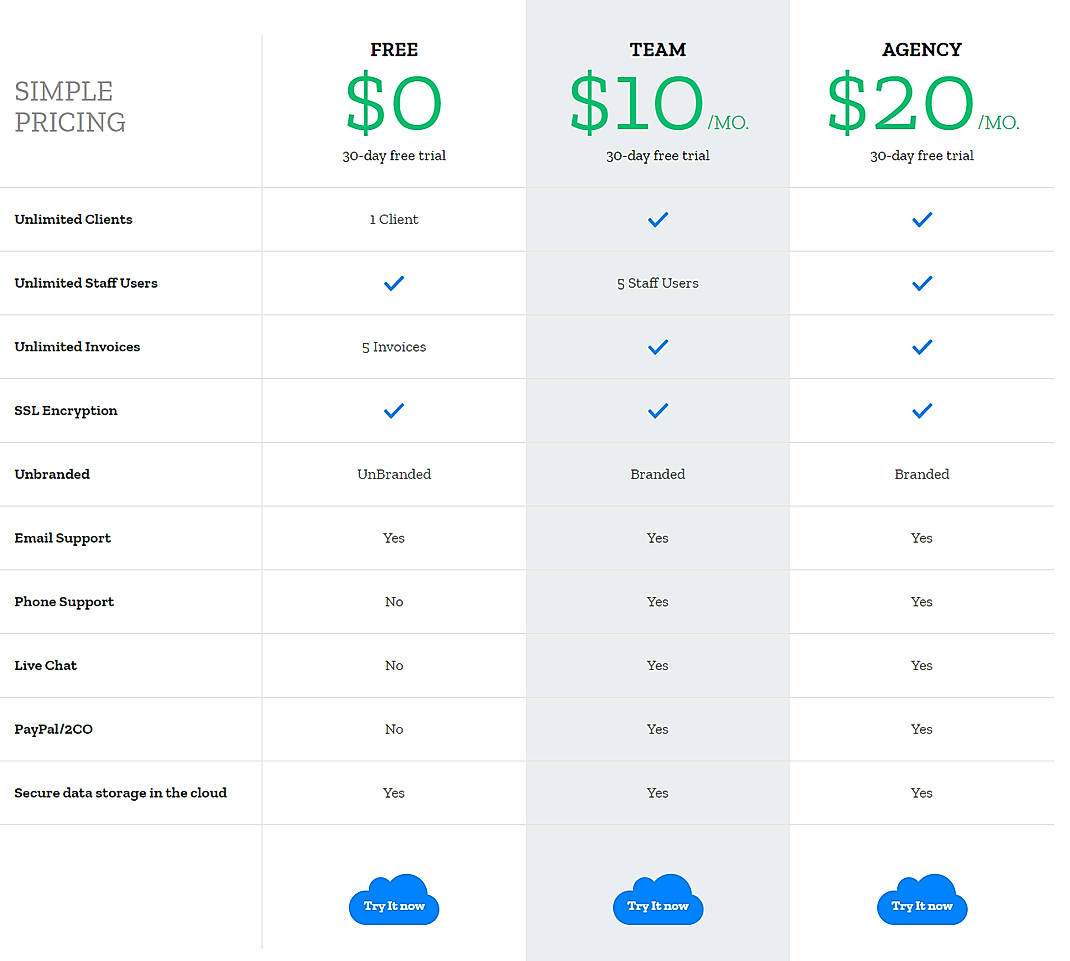Click '30-day free trial' under Team plan

[x=658, y=156]
